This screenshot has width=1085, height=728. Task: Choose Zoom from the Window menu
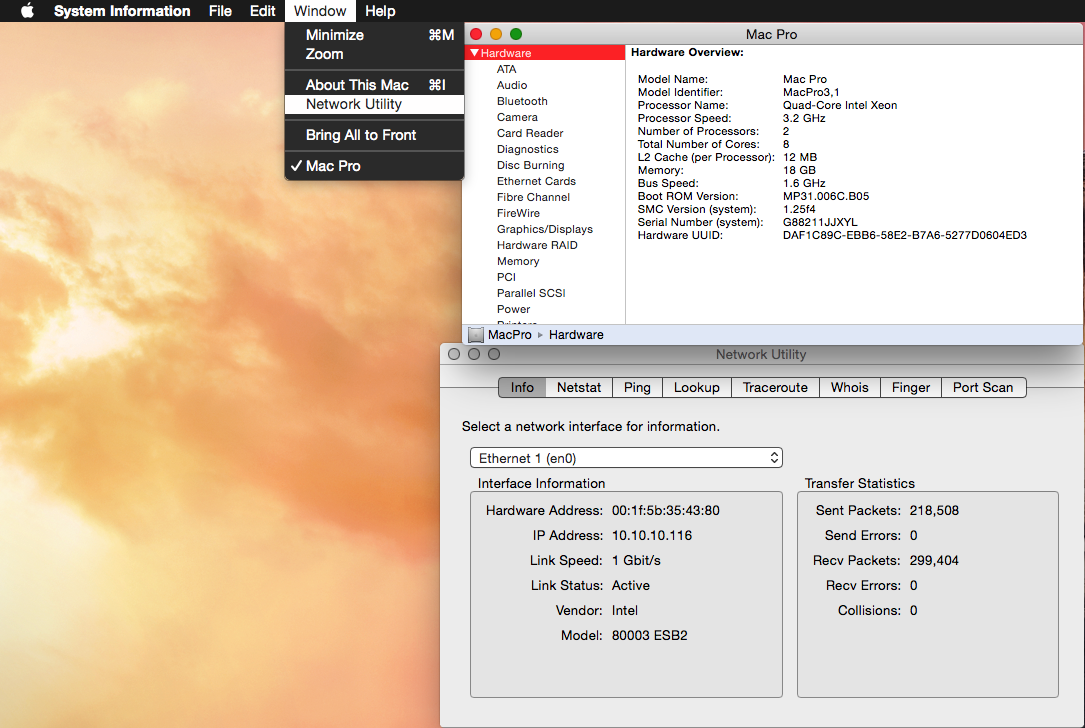point(374,54)
